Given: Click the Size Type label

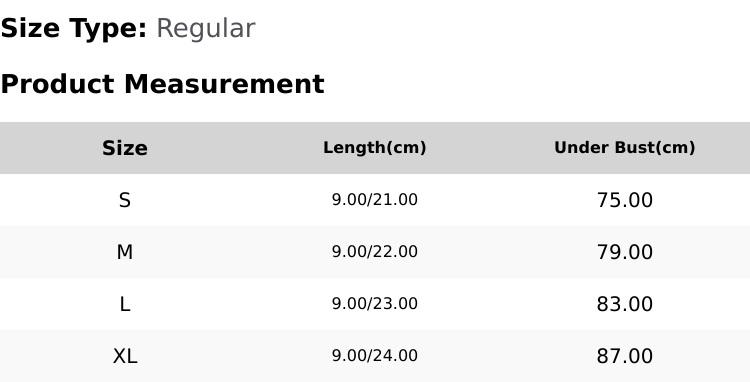Looking at the screenshot, I should [x=74, y=29].
